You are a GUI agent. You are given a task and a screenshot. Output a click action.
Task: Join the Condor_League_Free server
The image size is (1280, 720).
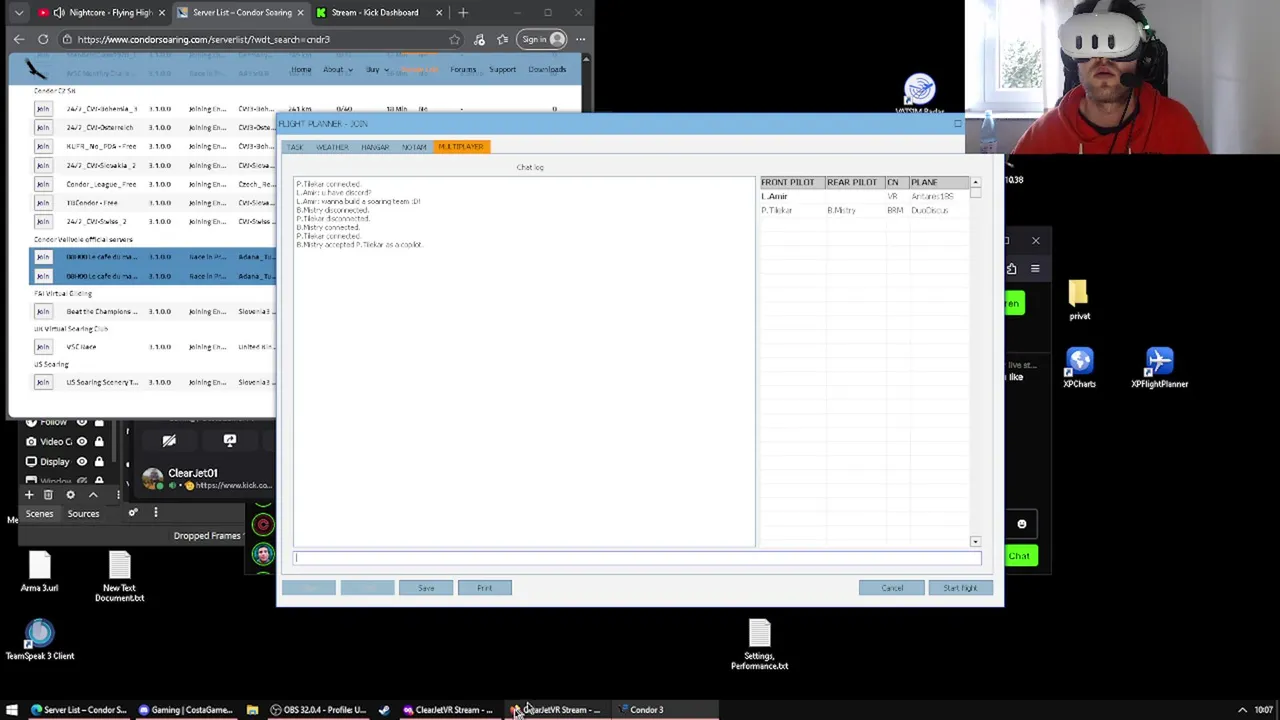tap(43, 184)
